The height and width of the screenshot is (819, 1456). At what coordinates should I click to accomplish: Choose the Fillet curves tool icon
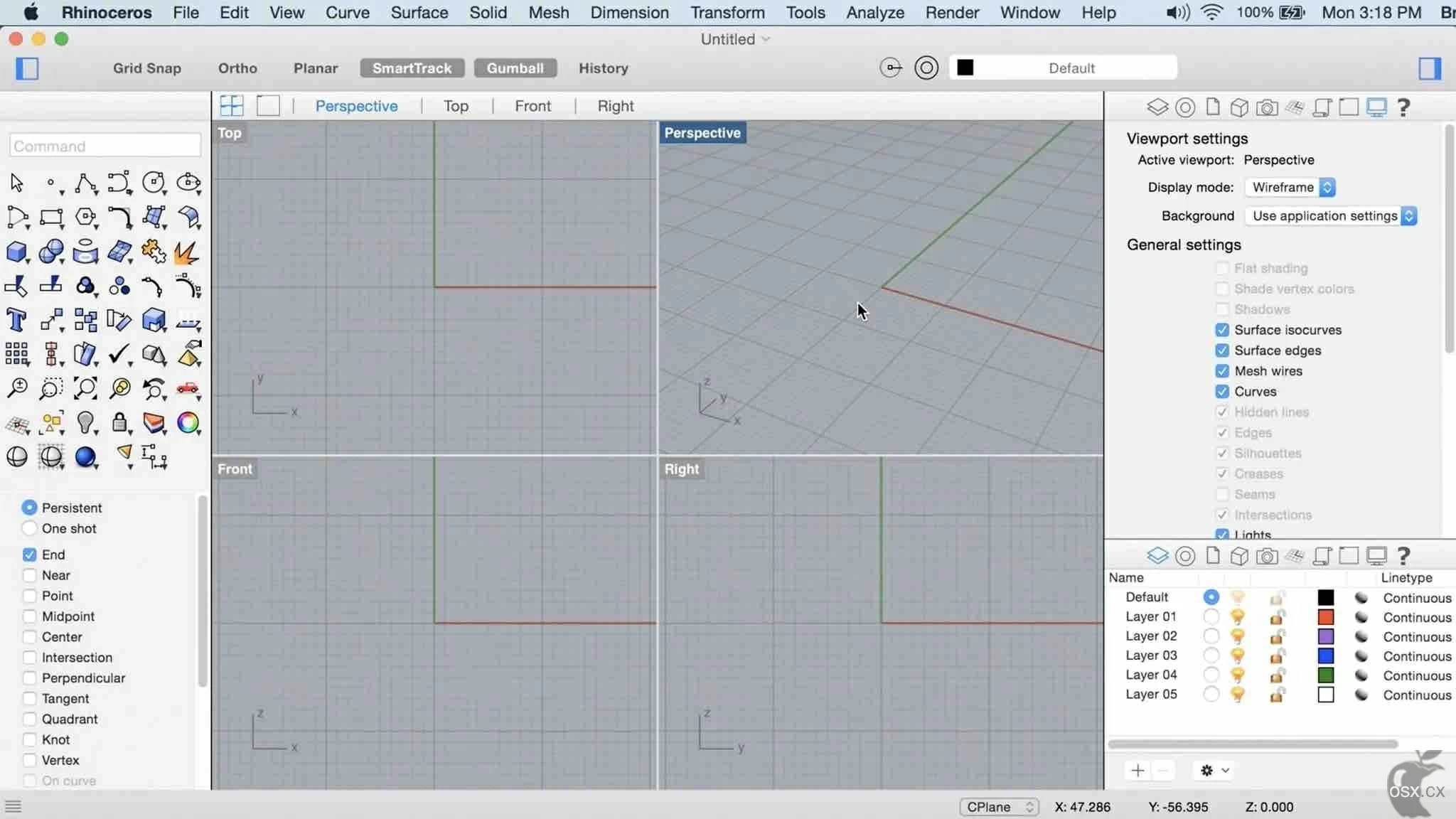coord(119,217)
